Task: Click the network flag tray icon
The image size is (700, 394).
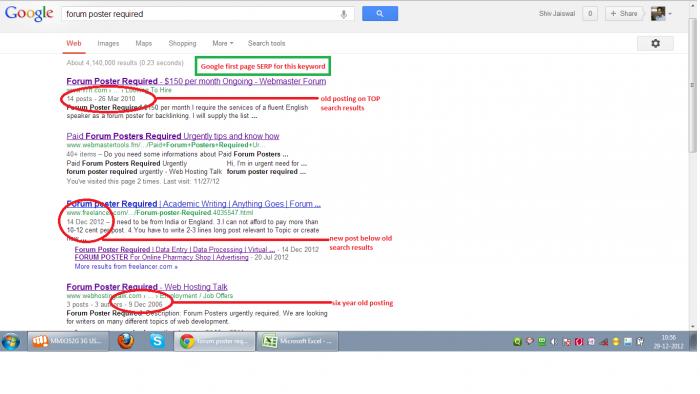Action: point(567,342)
